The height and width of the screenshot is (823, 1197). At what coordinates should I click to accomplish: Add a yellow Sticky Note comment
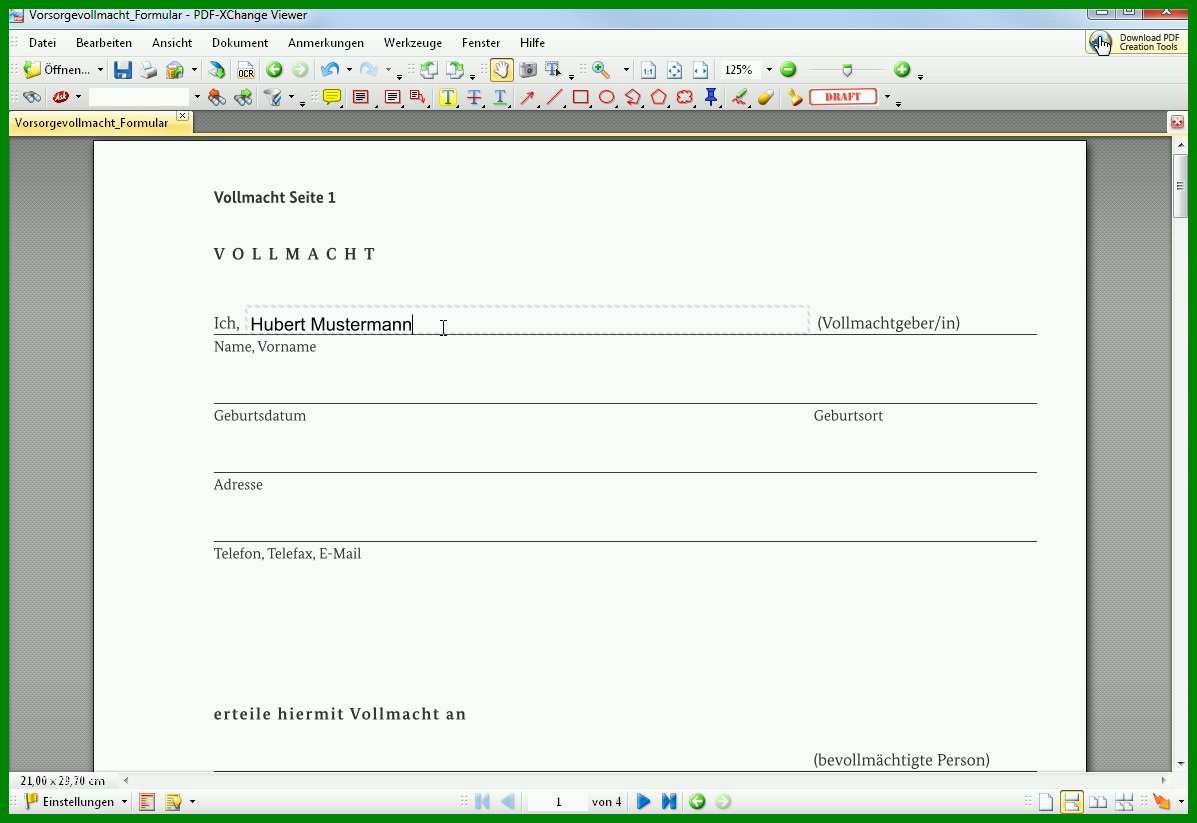click(x=331, y=97)
